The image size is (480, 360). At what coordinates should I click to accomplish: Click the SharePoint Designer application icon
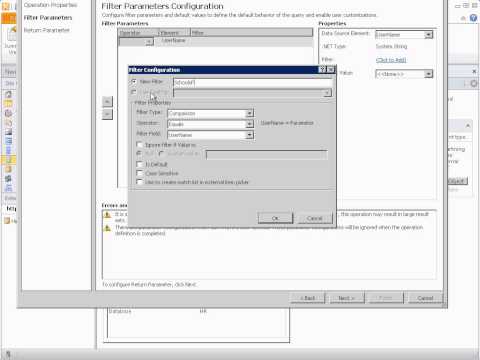(x=6, y=5)
